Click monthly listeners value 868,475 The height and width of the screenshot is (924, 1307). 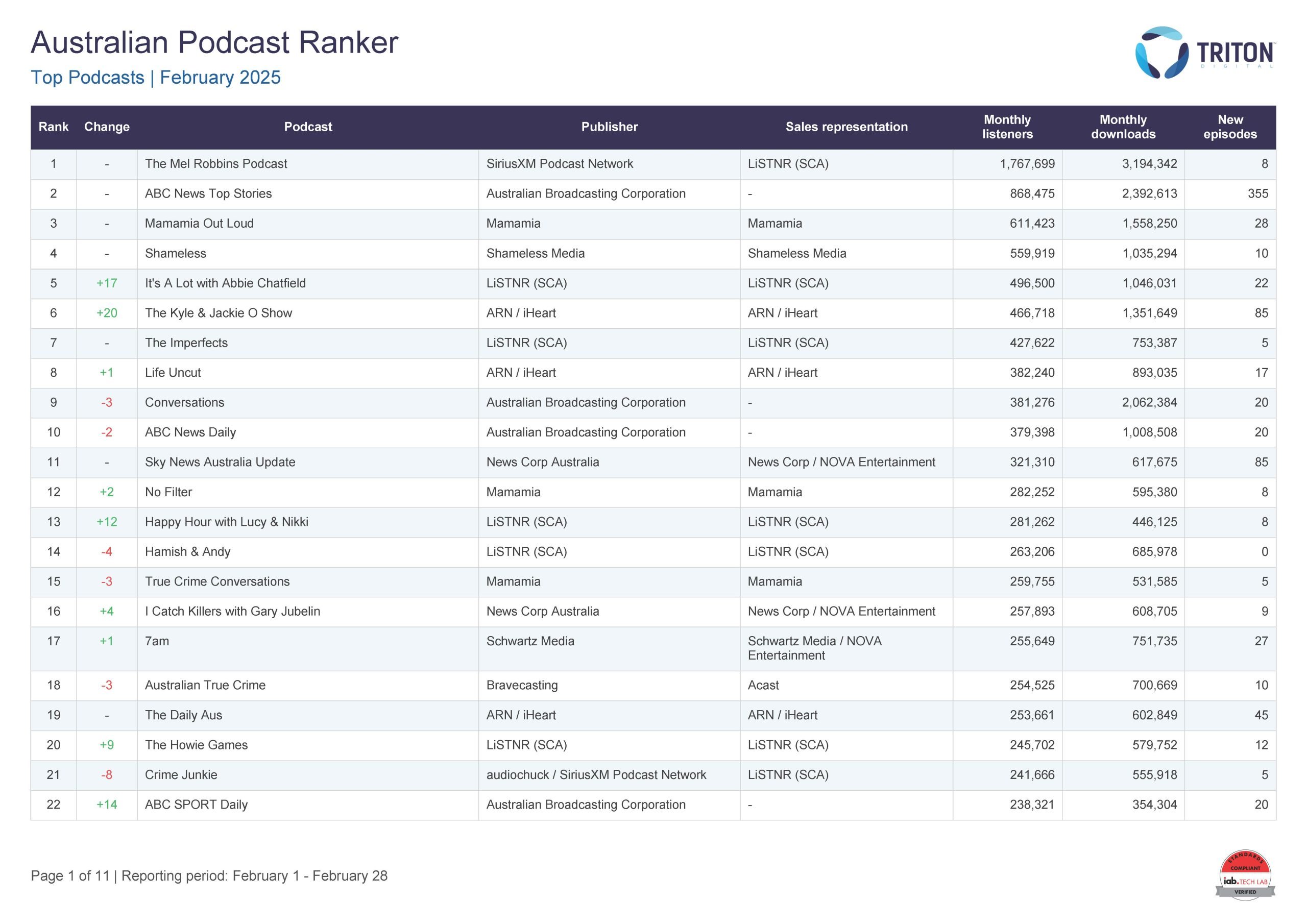[x=1032, y=193]
